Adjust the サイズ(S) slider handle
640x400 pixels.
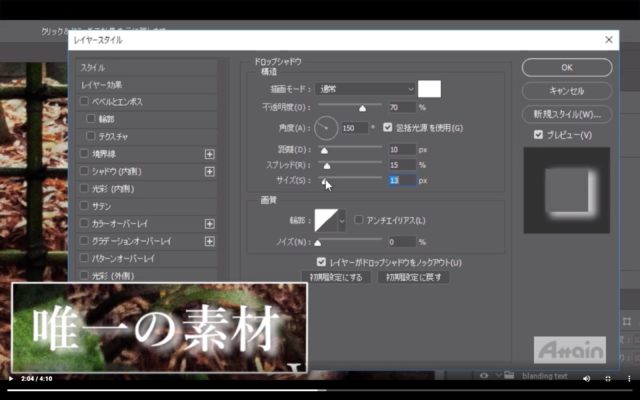point(324,181)
